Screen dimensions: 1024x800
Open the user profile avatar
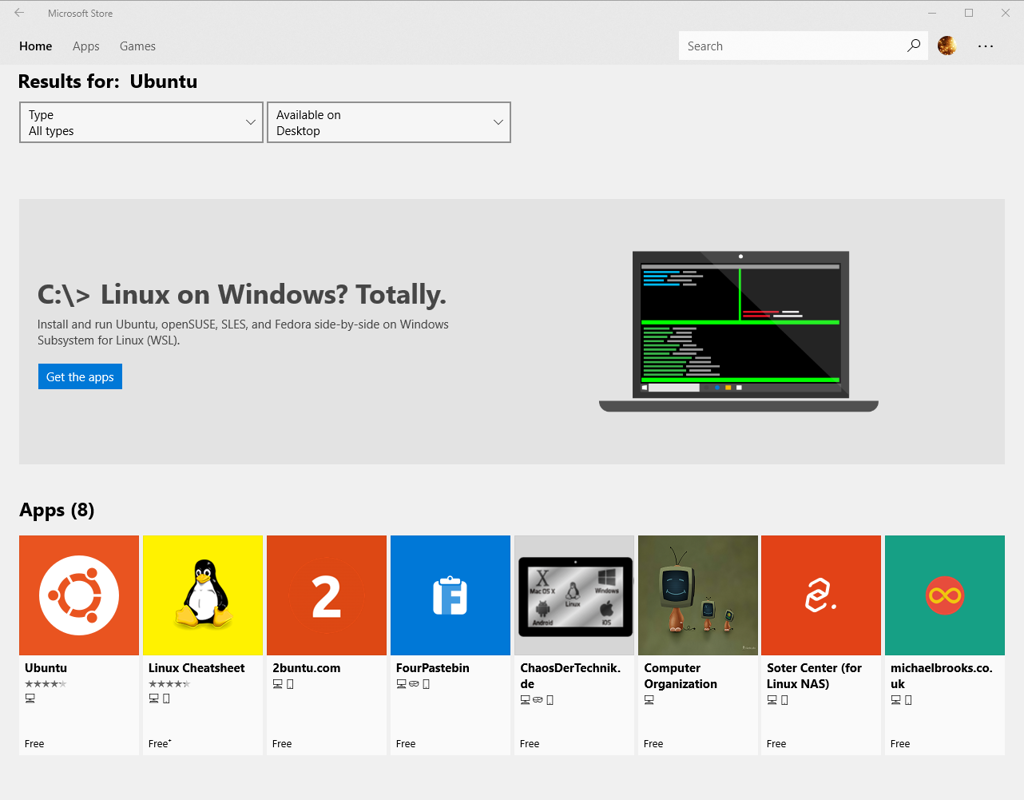[x=947, y=46]
